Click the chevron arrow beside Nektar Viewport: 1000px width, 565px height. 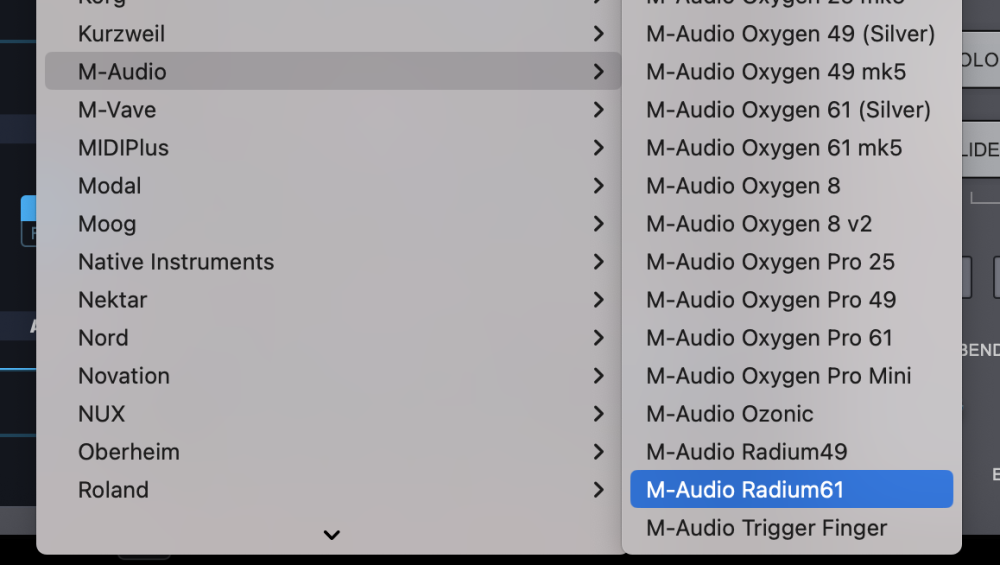[x=598, y=300]
